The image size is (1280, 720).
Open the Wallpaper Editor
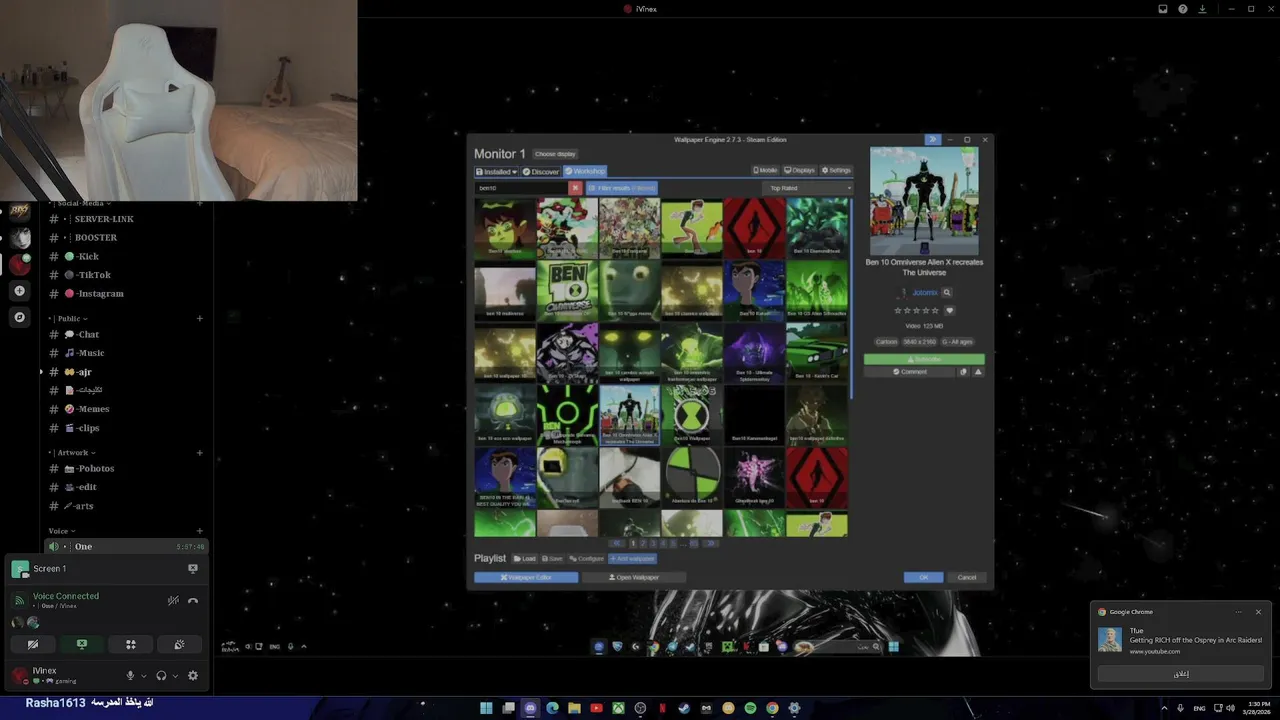(x=526, y=577)
